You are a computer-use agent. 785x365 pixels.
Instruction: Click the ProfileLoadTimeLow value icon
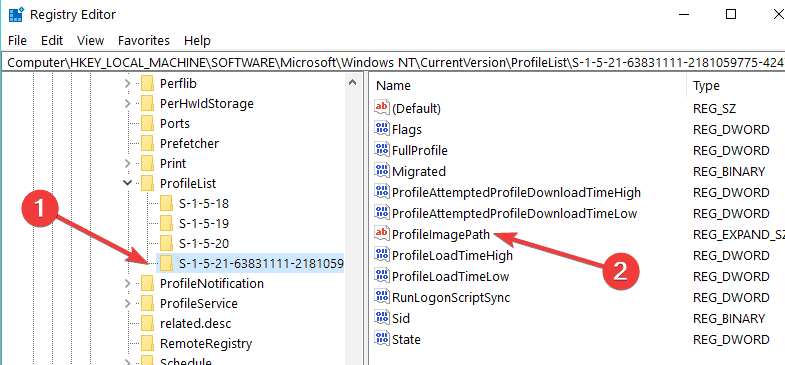click(382, 276)
